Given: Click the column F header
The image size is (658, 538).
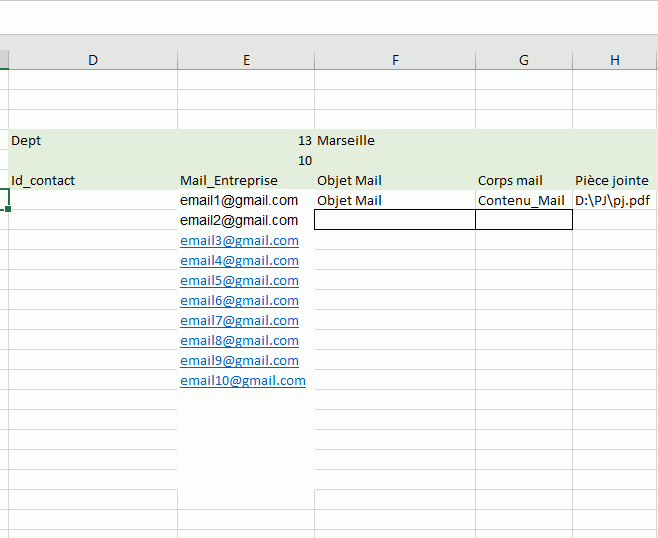Looking at the screenshot, I should [x=395, y=60].
